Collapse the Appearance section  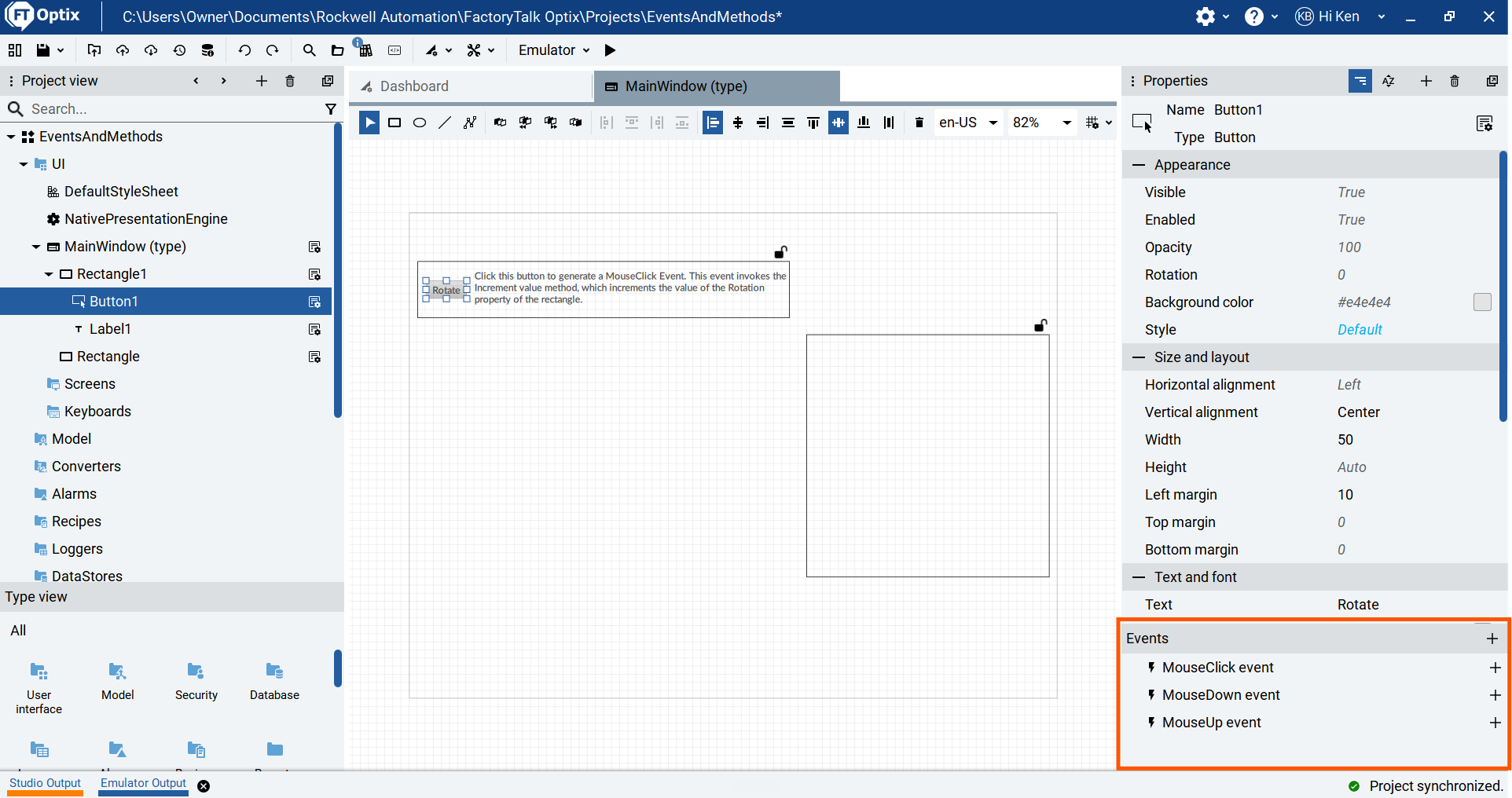(1139, 165)
